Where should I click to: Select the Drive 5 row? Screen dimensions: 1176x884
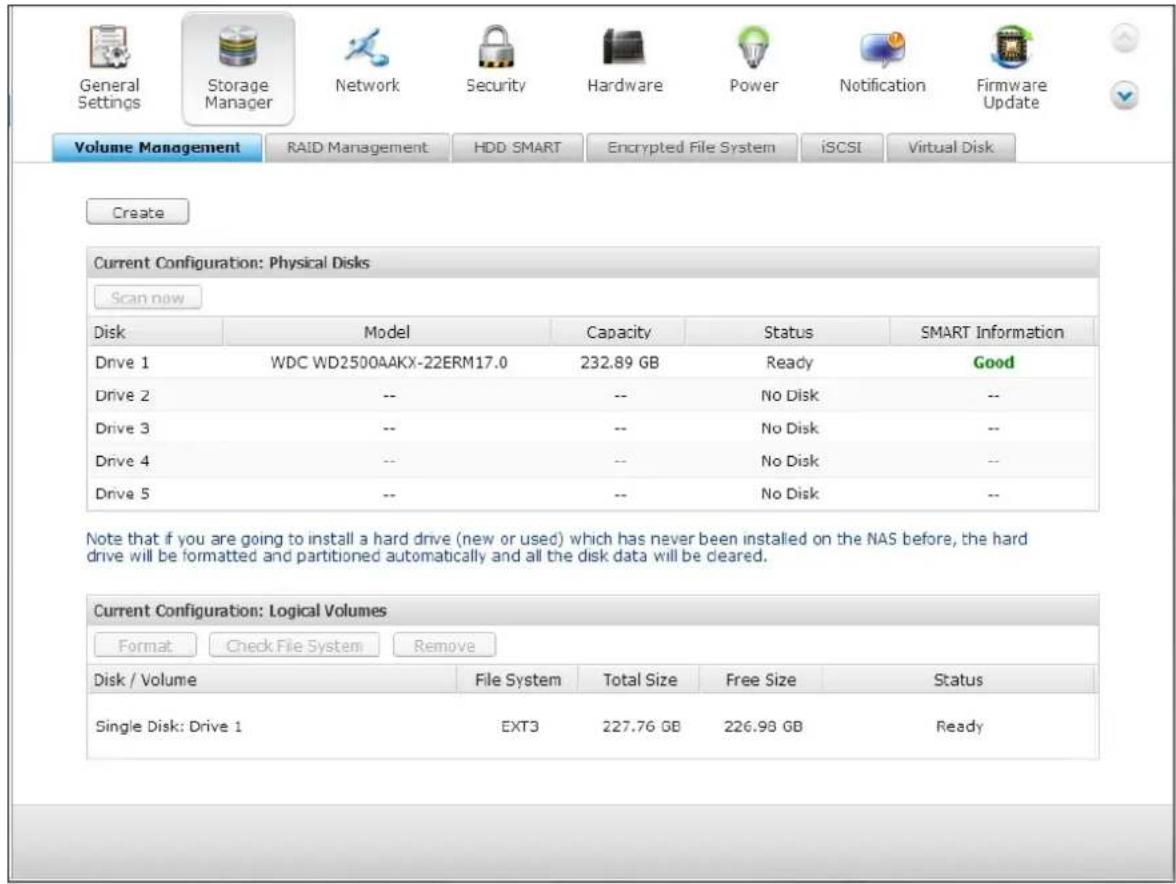point(592,494)
